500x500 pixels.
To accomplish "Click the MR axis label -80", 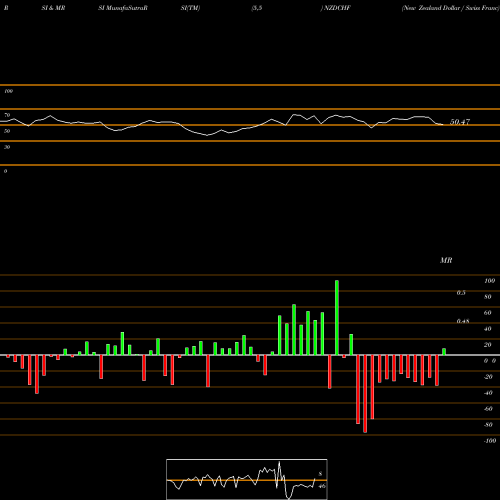I will click(x=488, y=425).
